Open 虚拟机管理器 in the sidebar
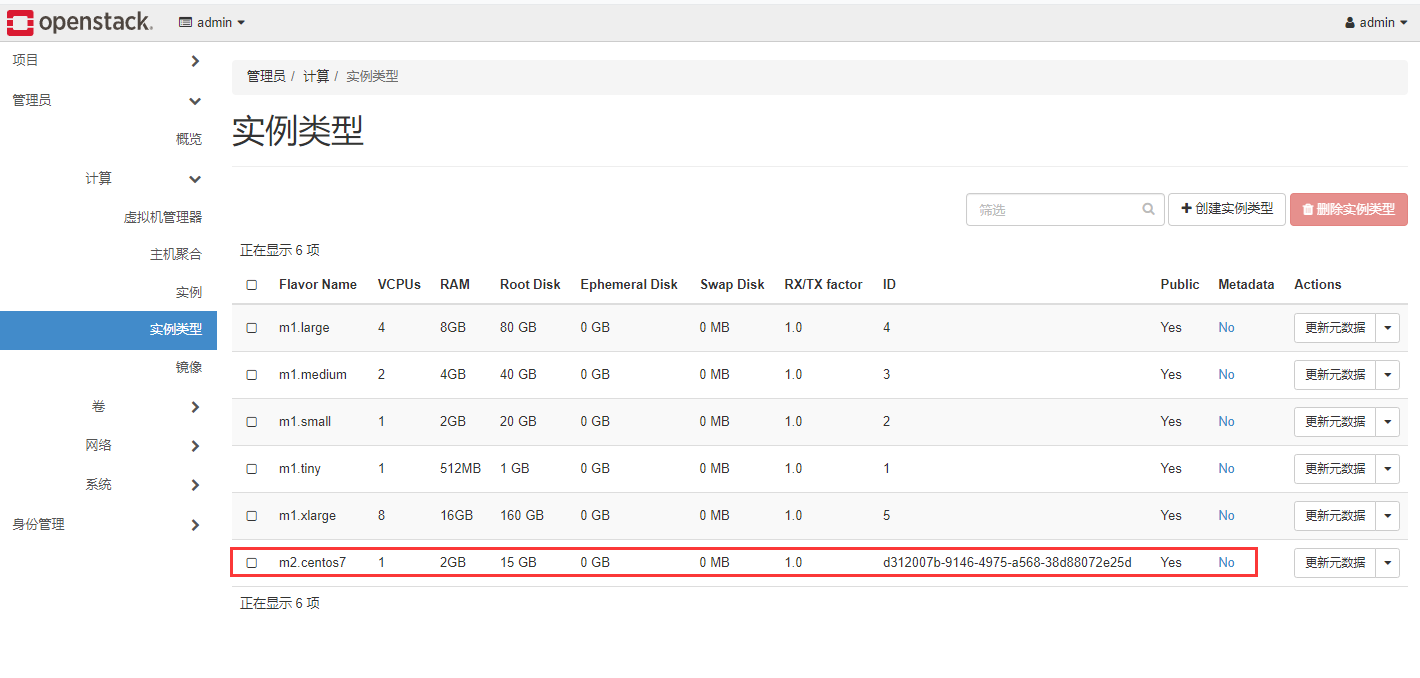The image size is (1420, 678). 162,217
